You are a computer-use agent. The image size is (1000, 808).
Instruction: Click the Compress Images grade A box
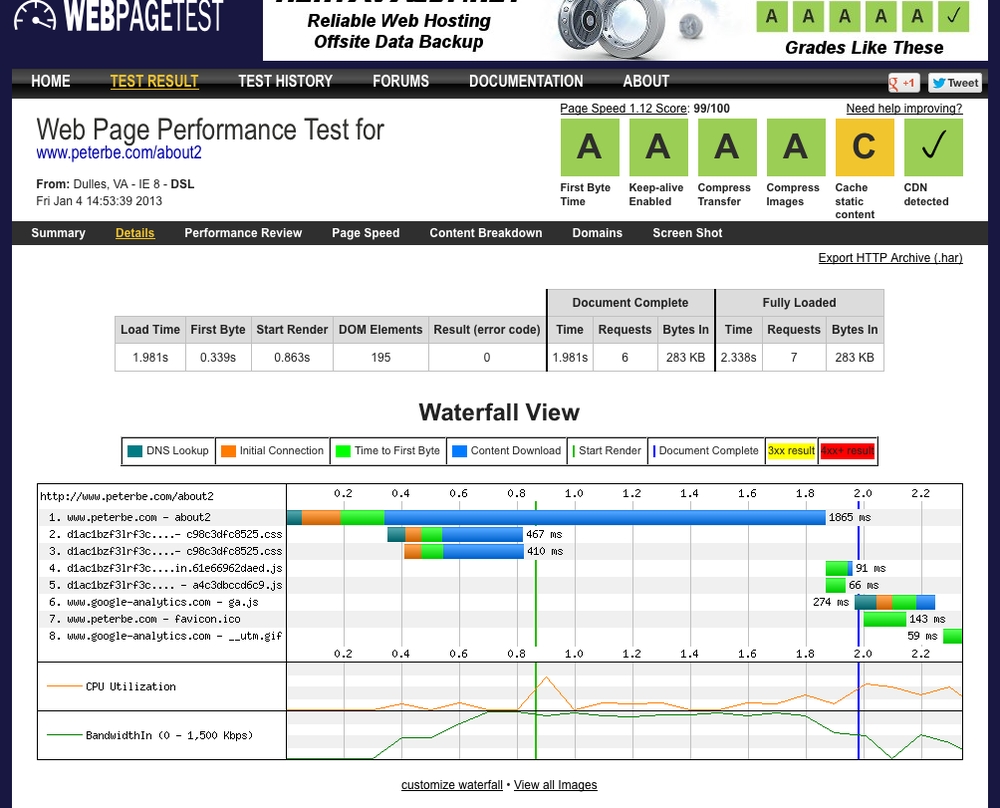795,148
